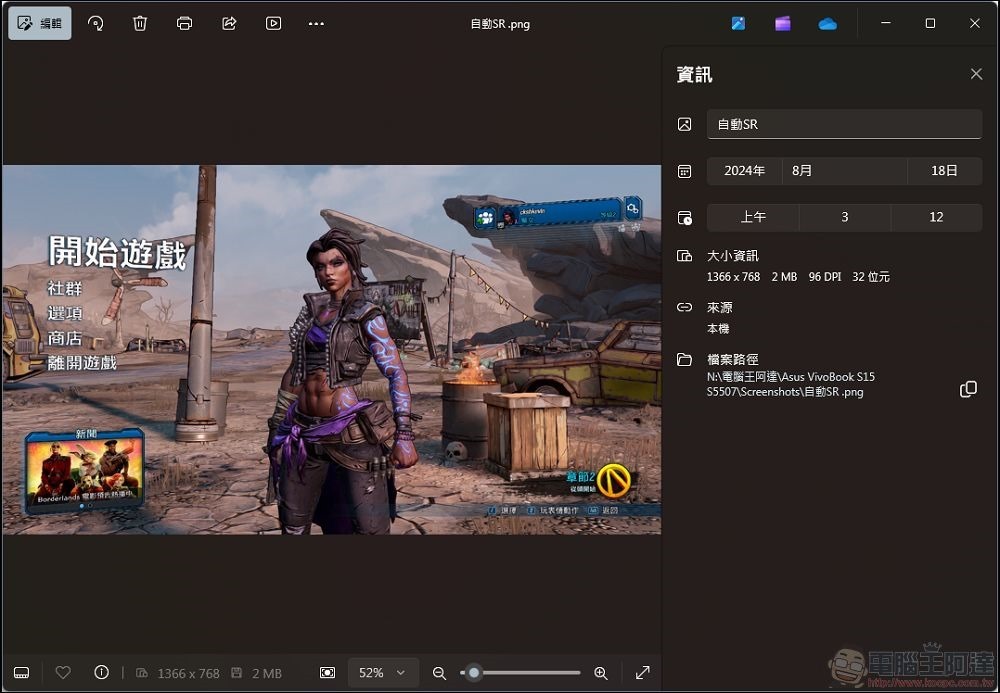Minimize the Photos window
This screenshot has height=693, width=1000.
tap(885, 23)
